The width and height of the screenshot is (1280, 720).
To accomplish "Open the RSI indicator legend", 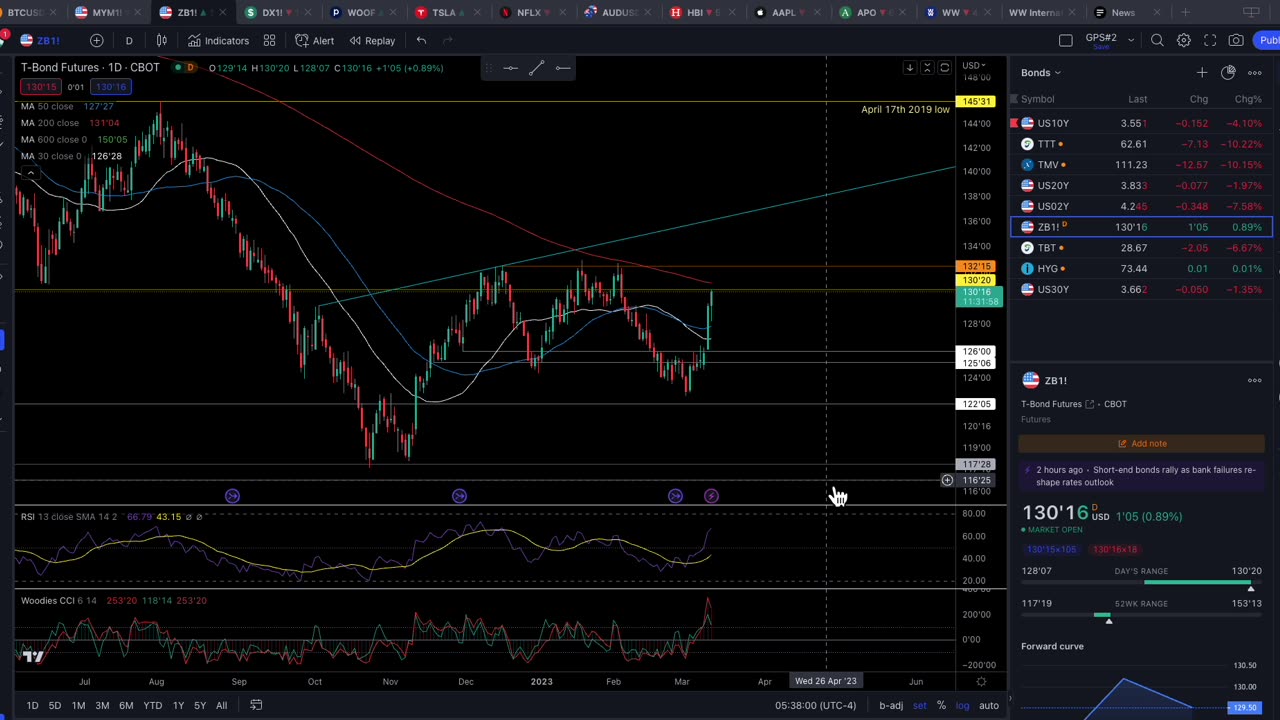I will point(70,516).
